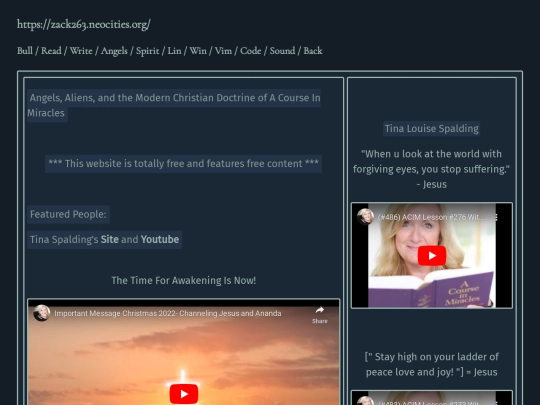Click the Back navigation link

[x=313, y=51]
